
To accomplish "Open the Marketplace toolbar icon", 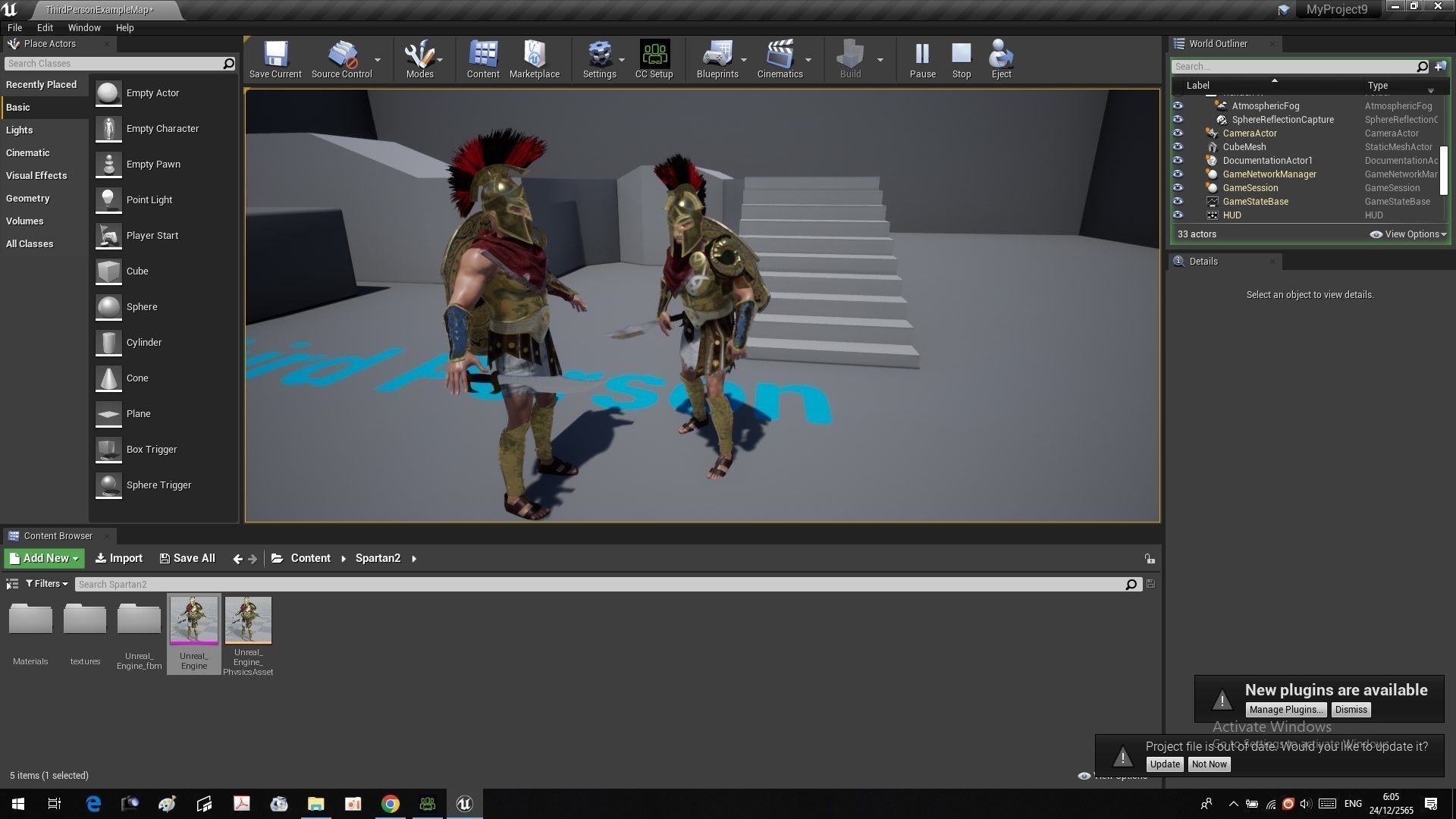I will pyautogui.click(x=535, y=59).
